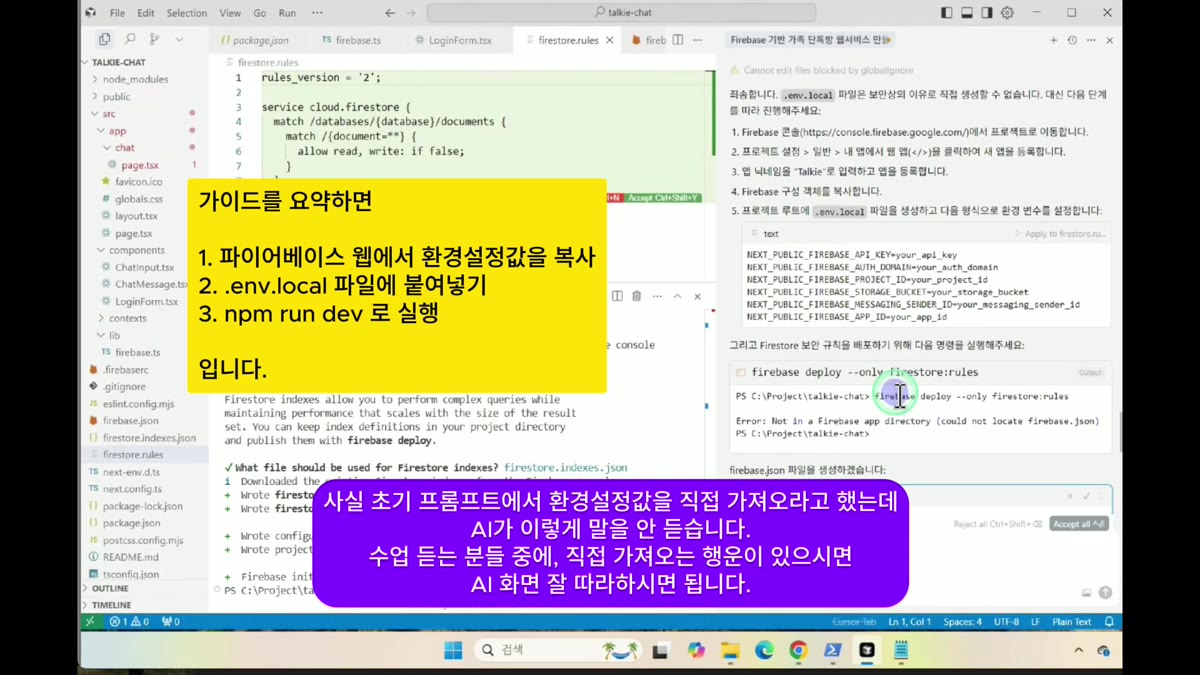Click UTF-8 encoding in status bar

click(1006, 621)
